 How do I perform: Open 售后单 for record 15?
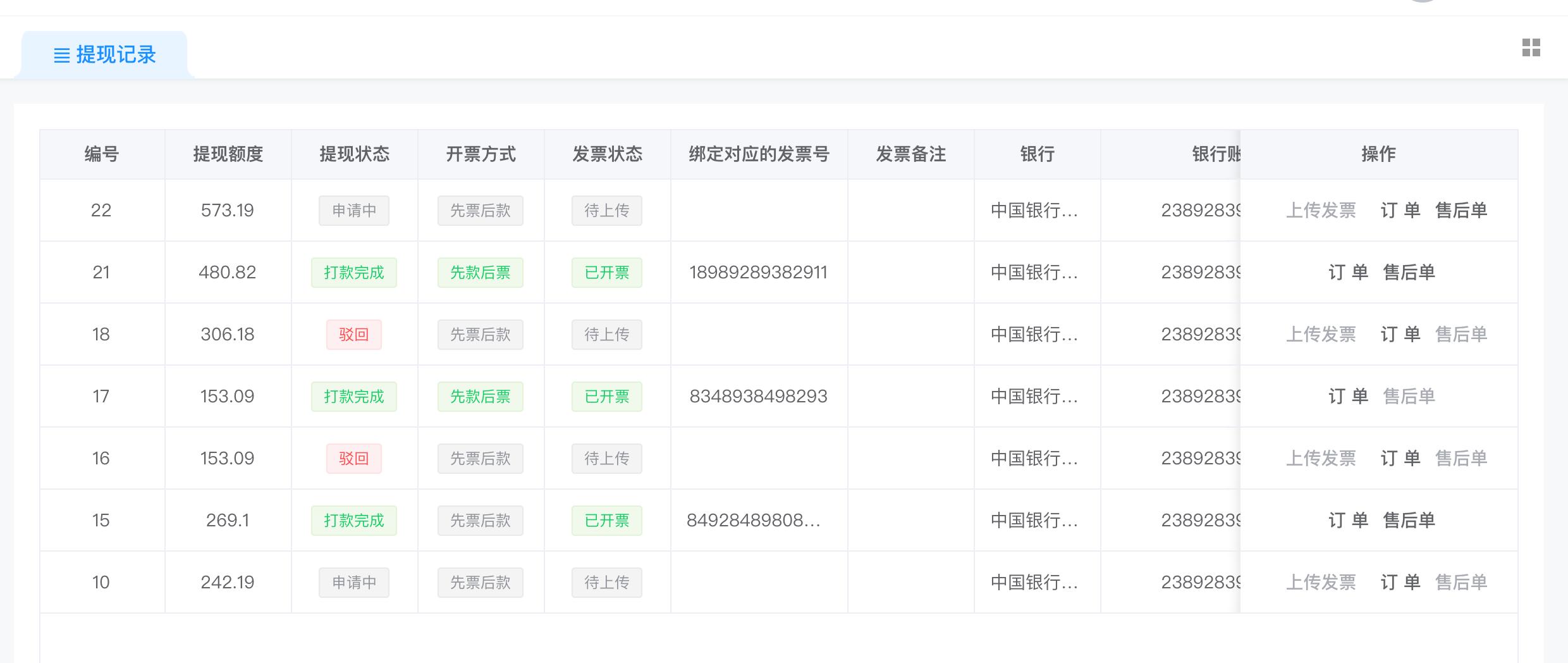[x=1409, y=520]
